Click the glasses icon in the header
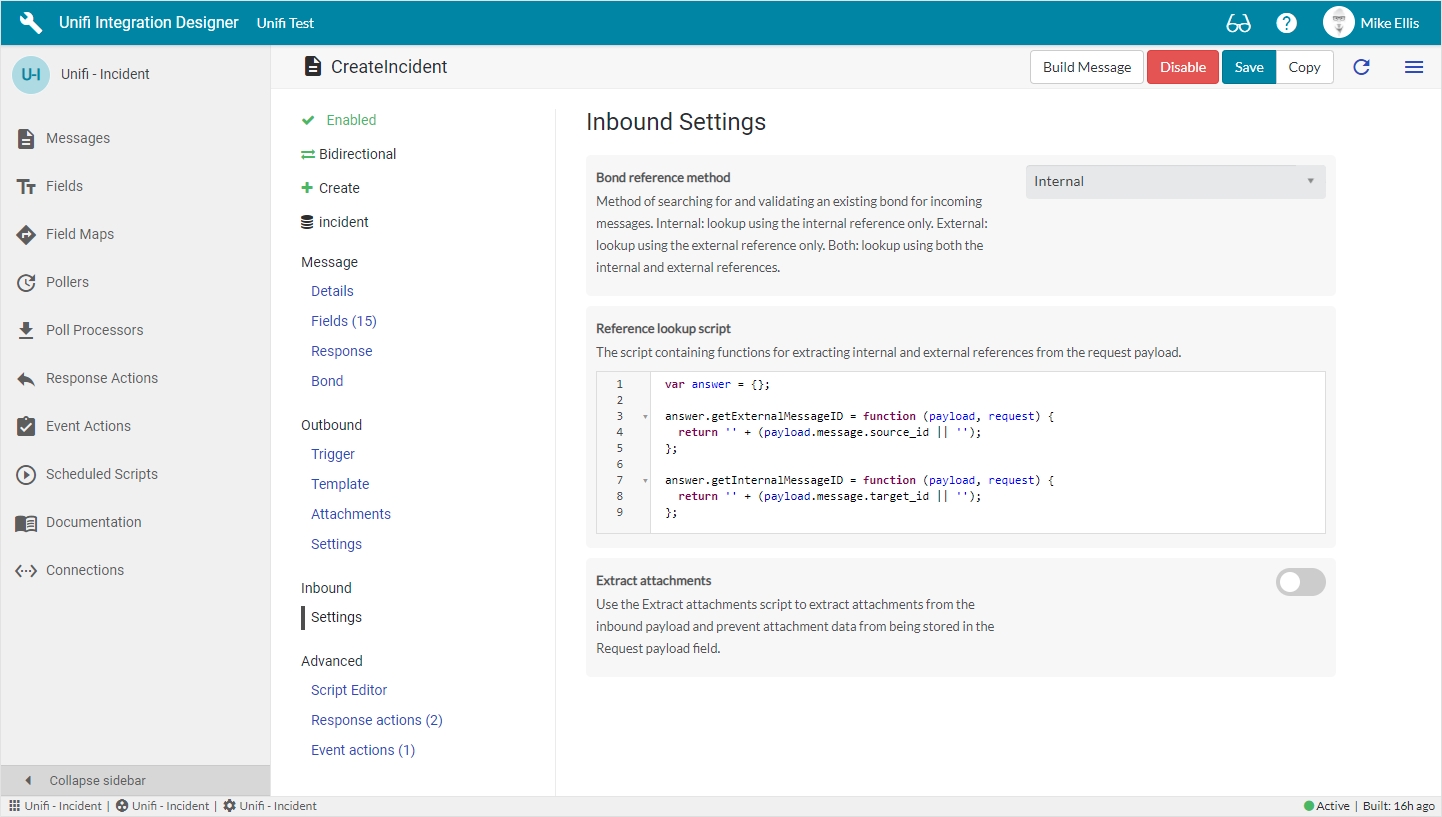Image resolution: width=1442 pixels, height=817 pixels. click(x=1238, y=23)
